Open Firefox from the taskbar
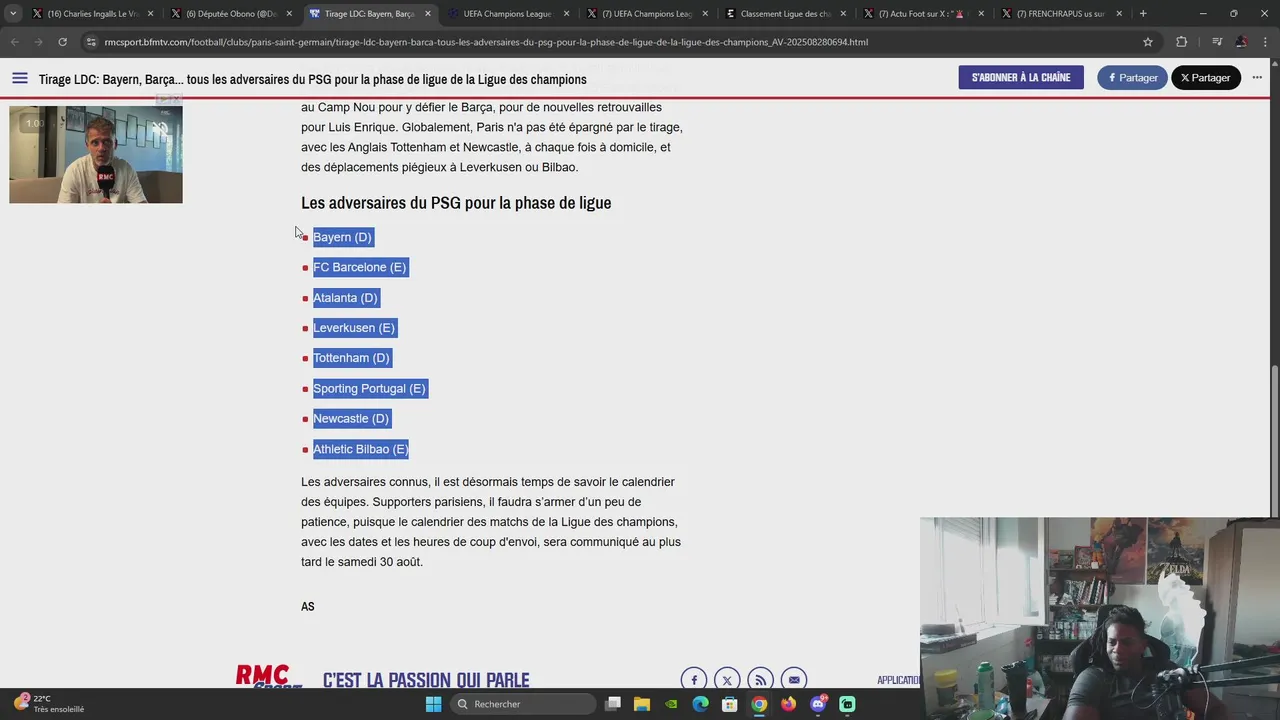 789,704
